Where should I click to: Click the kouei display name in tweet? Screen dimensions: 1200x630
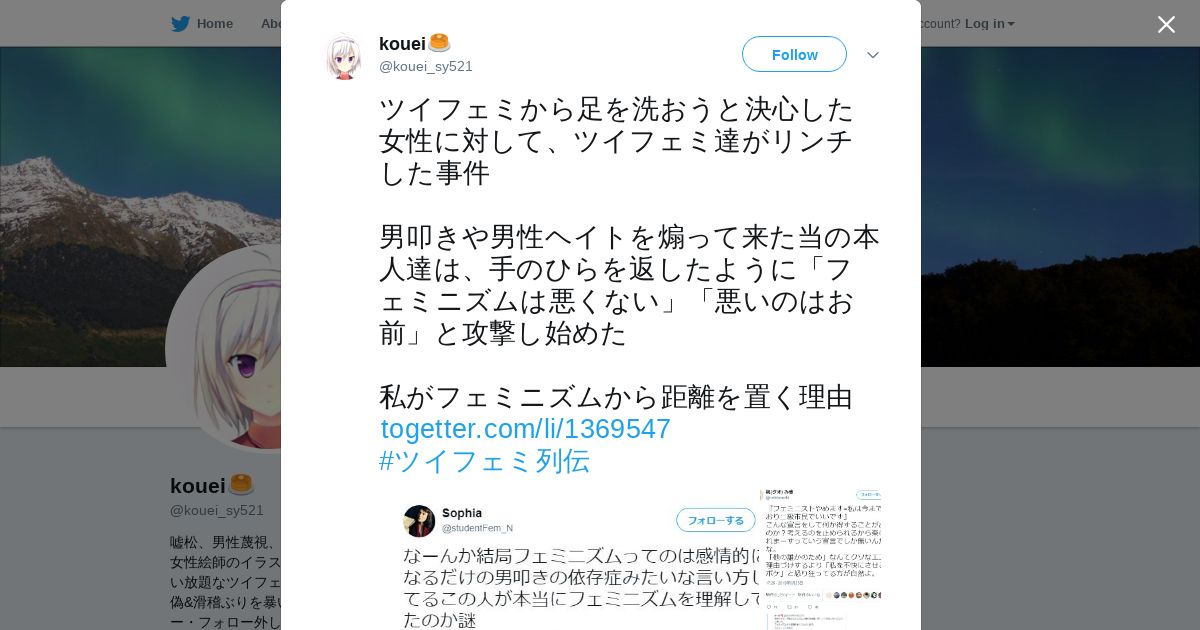402,43
